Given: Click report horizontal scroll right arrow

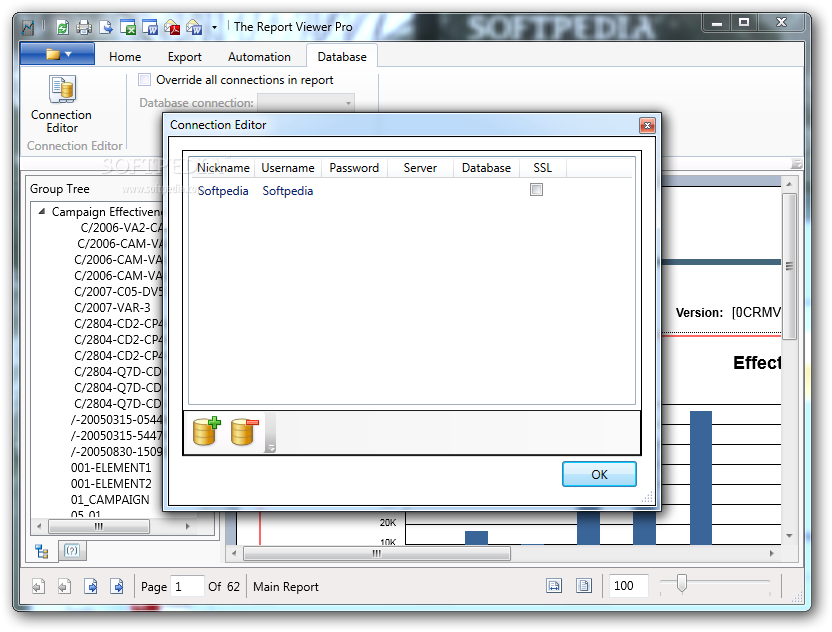Looking at the screenshot, I should 772,553.
